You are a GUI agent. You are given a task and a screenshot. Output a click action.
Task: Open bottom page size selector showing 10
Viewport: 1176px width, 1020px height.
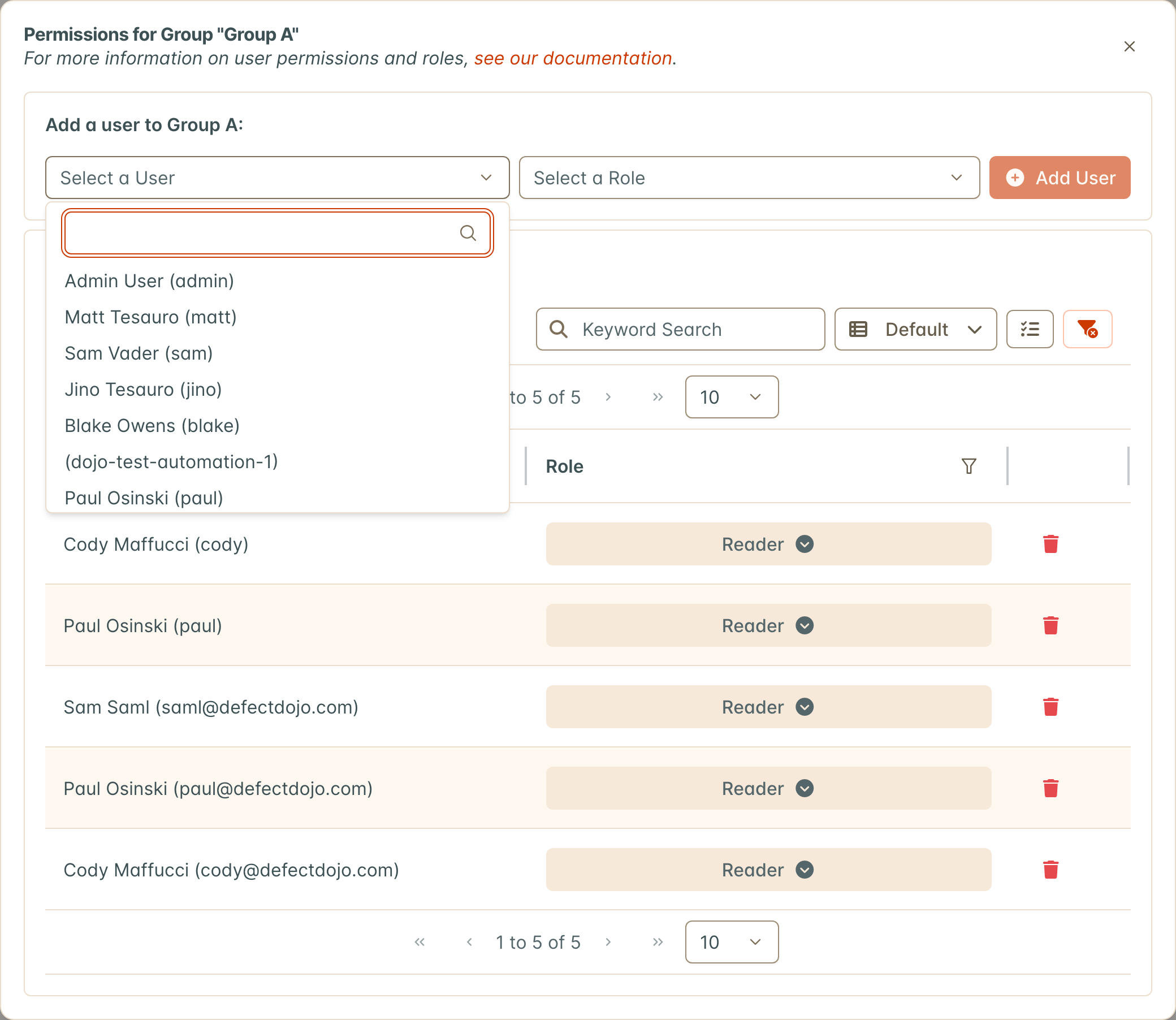[x=732, y=941]
